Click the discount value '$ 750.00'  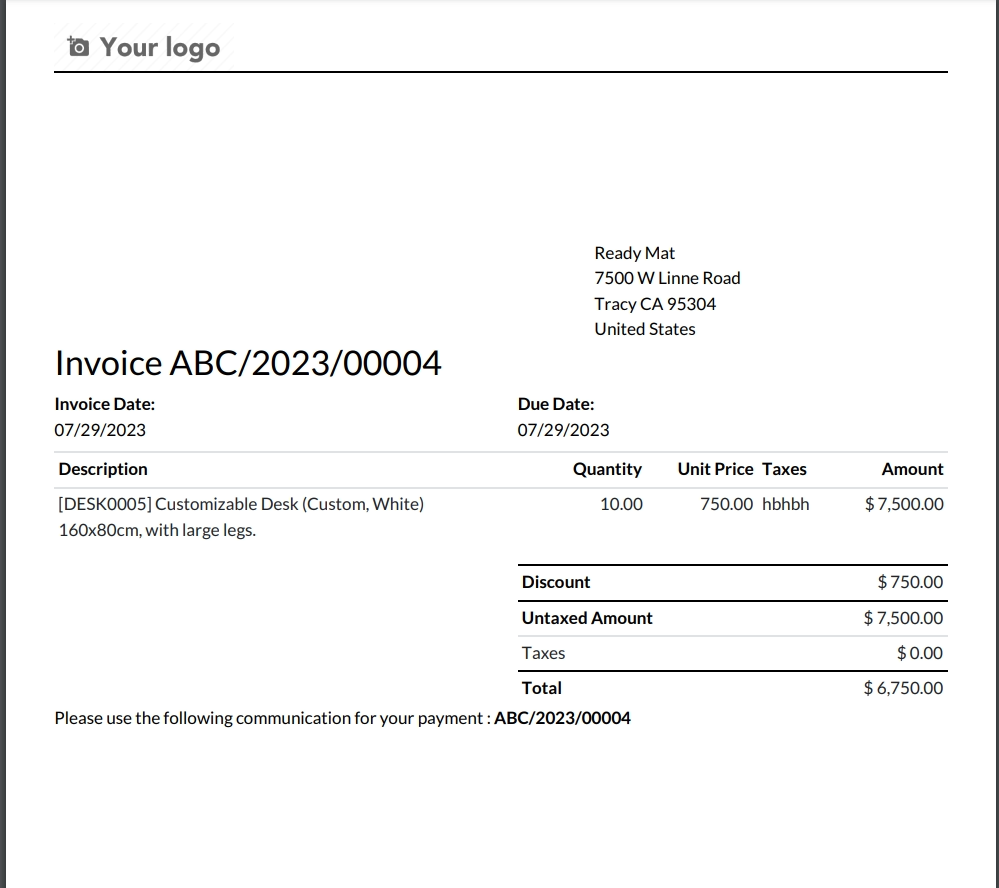(x=910, y=582)
